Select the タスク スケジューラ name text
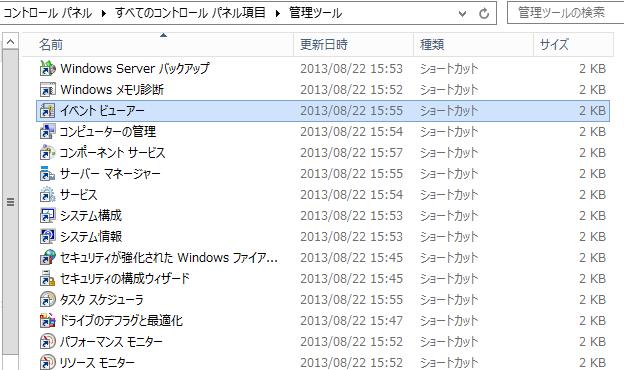Viewport: 624px width, 370px height. tap(101, 300)
